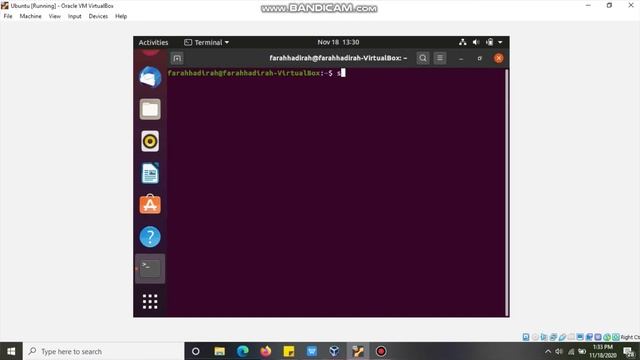640x360 pixels.
Task: Click the VirtualBox network adapter status icon
Action: [x=553, y=337]
